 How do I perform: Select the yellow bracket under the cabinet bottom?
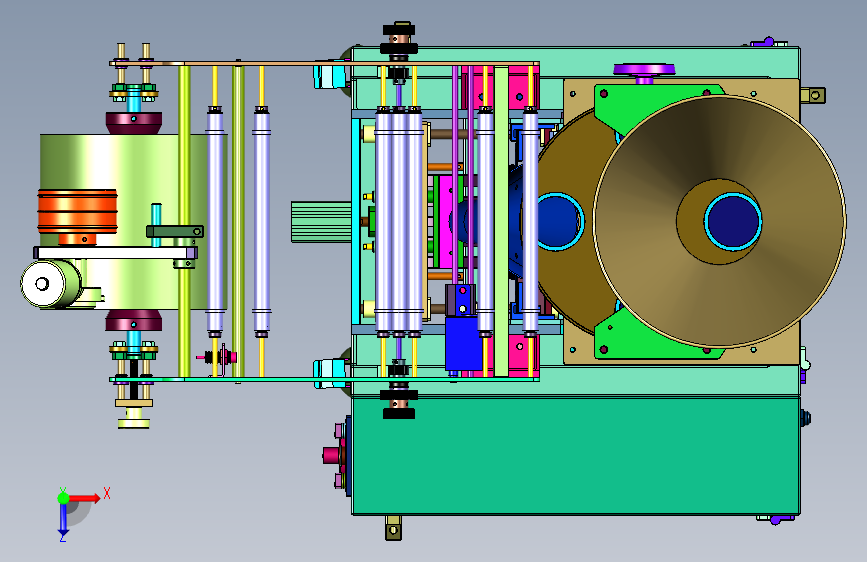[393, 528]
